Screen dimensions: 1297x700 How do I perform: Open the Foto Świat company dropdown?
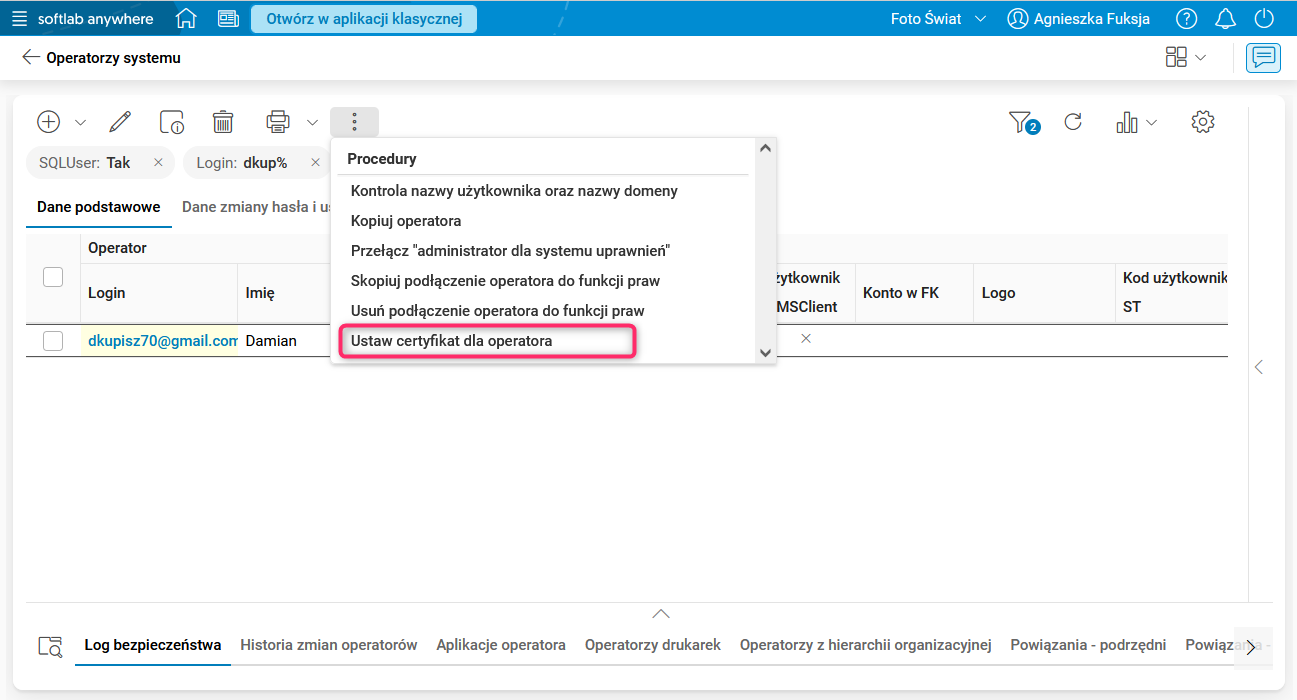pyautogui.click(x=938, y=19)
